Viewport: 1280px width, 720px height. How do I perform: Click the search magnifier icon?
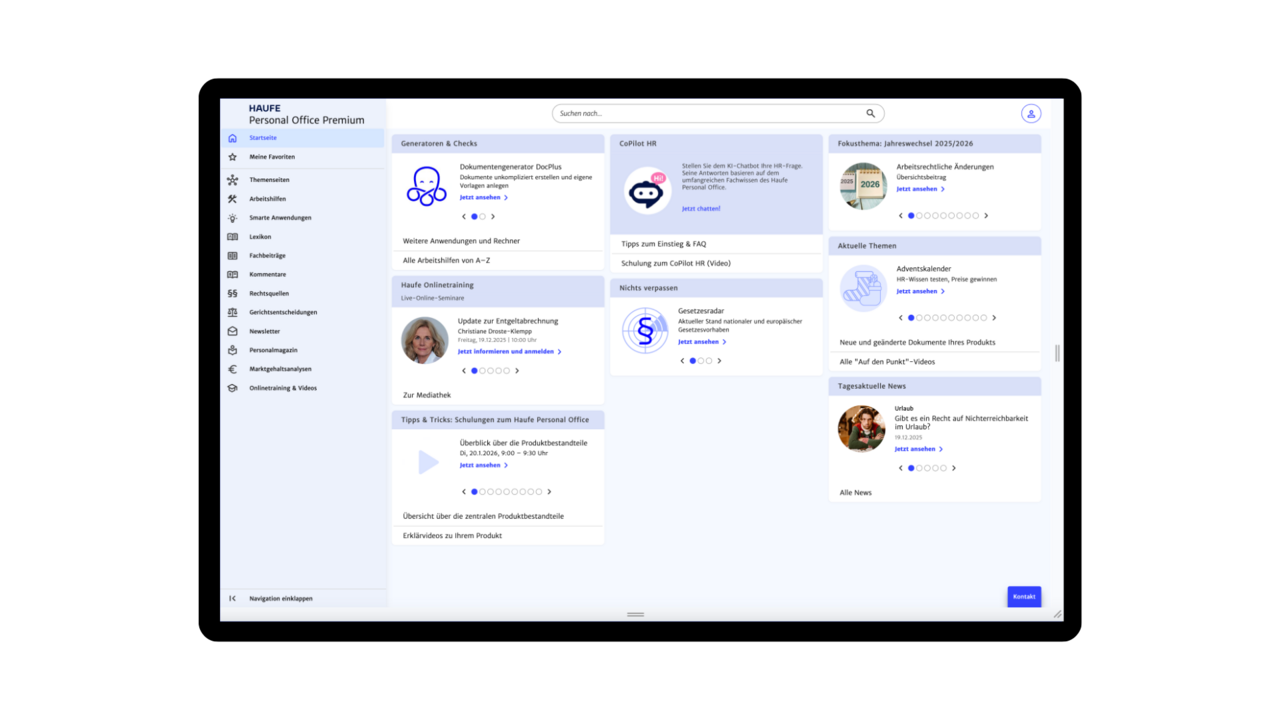[871, 114]
